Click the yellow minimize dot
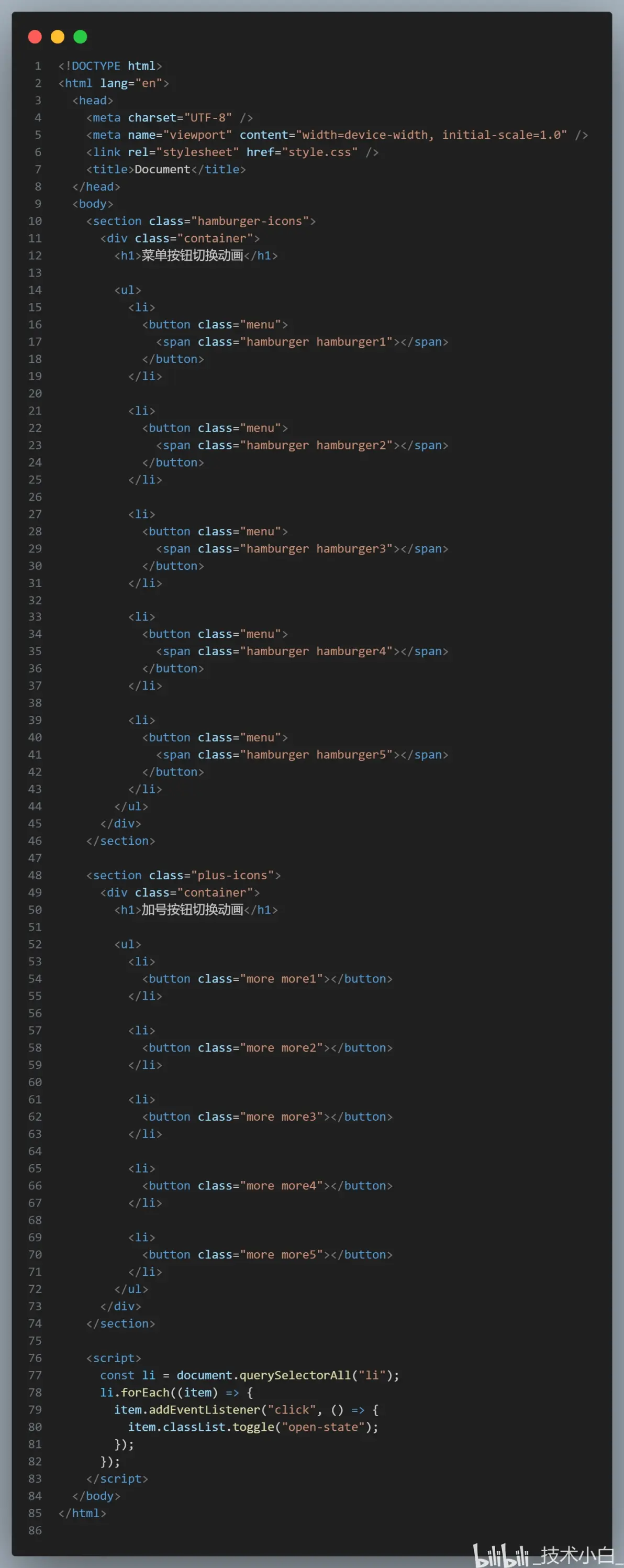 (58, 37)
